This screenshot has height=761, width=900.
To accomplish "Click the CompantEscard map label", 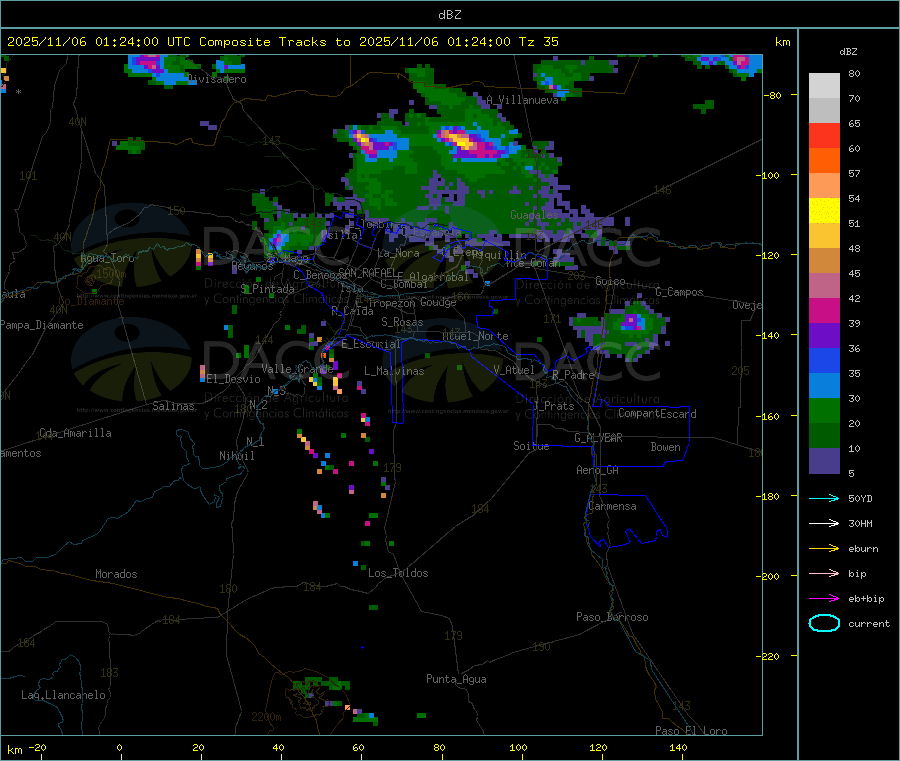I will point(657,413).
